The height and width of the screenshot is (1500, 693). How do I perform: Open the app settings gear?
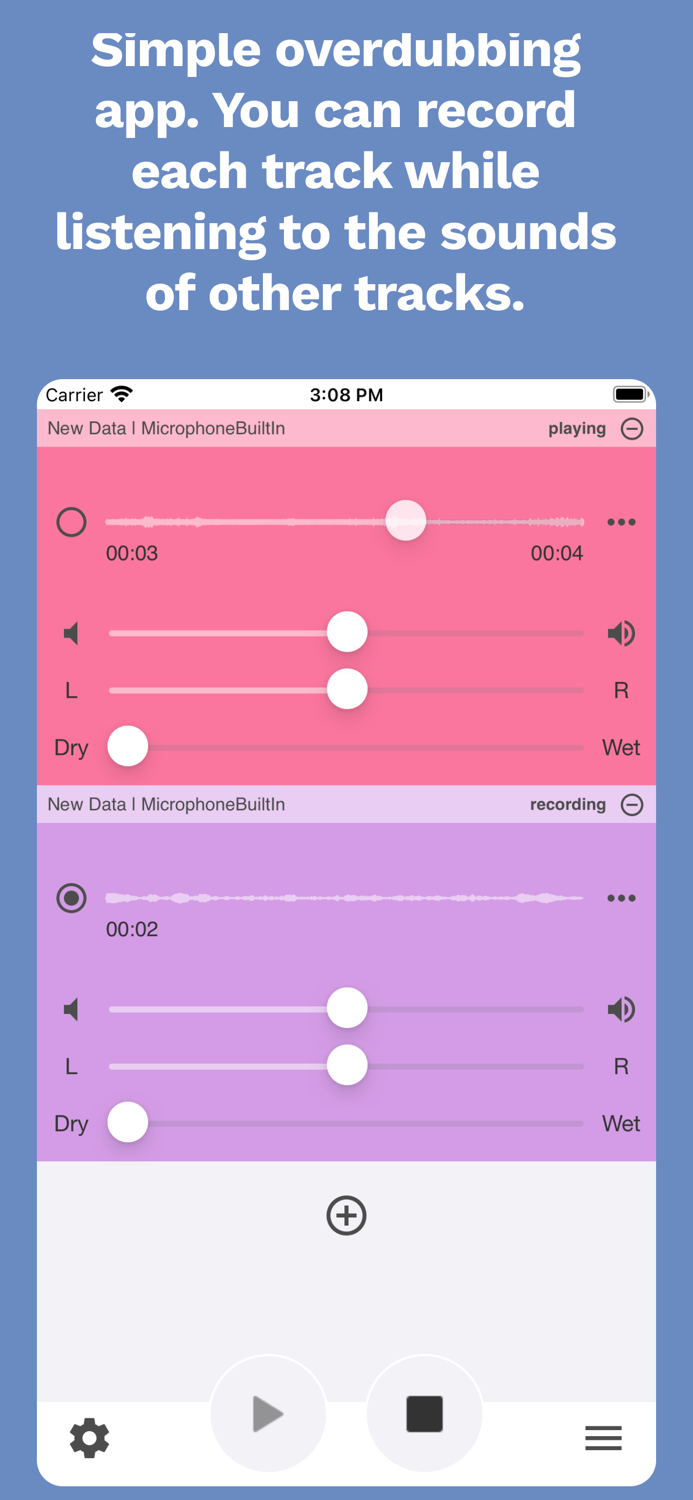[89, 1438]
